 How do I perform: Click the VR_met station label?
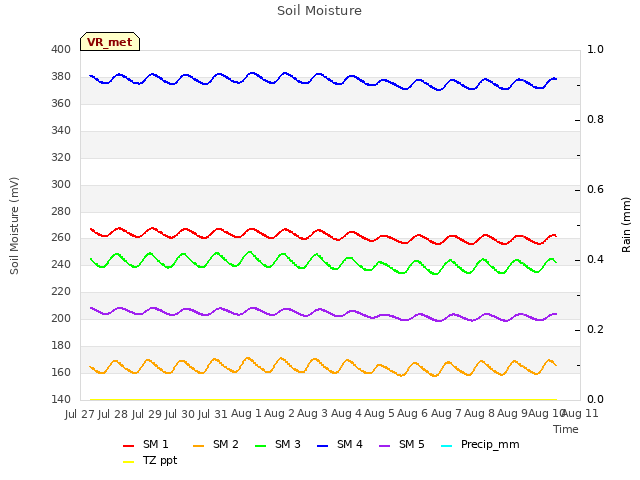pyautogui.click(x=110, y=42)
